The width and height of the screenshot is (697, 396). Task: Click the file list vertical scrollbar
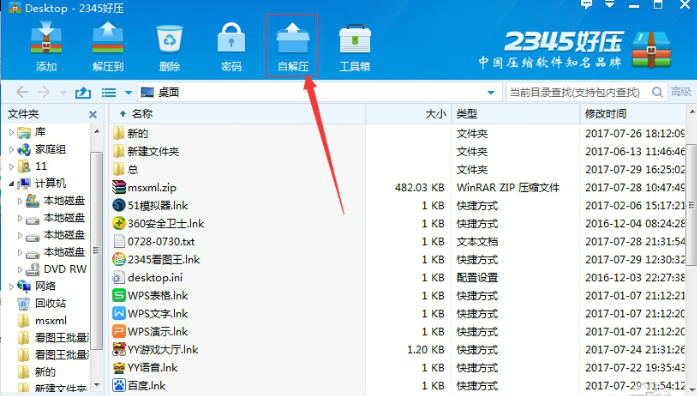click(692, 204)
